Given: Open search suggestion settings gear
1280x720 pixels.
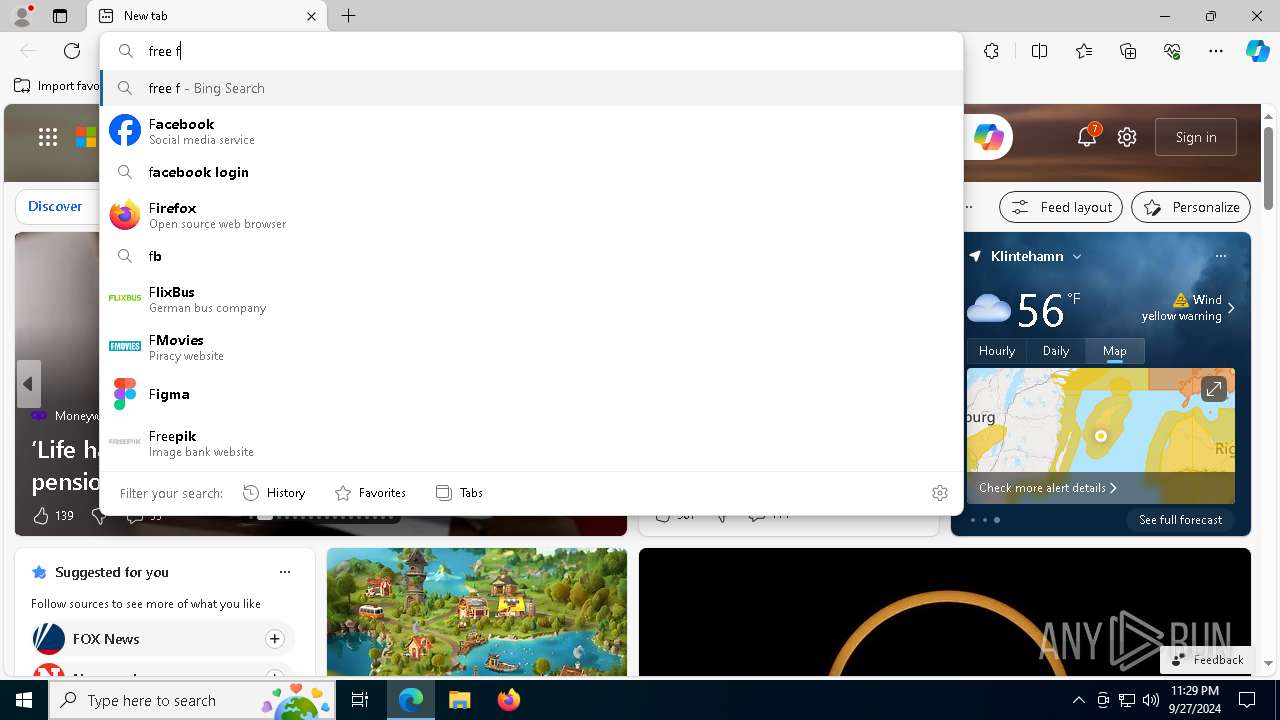Looking at the screenshot, I should (x=939, y=493).
